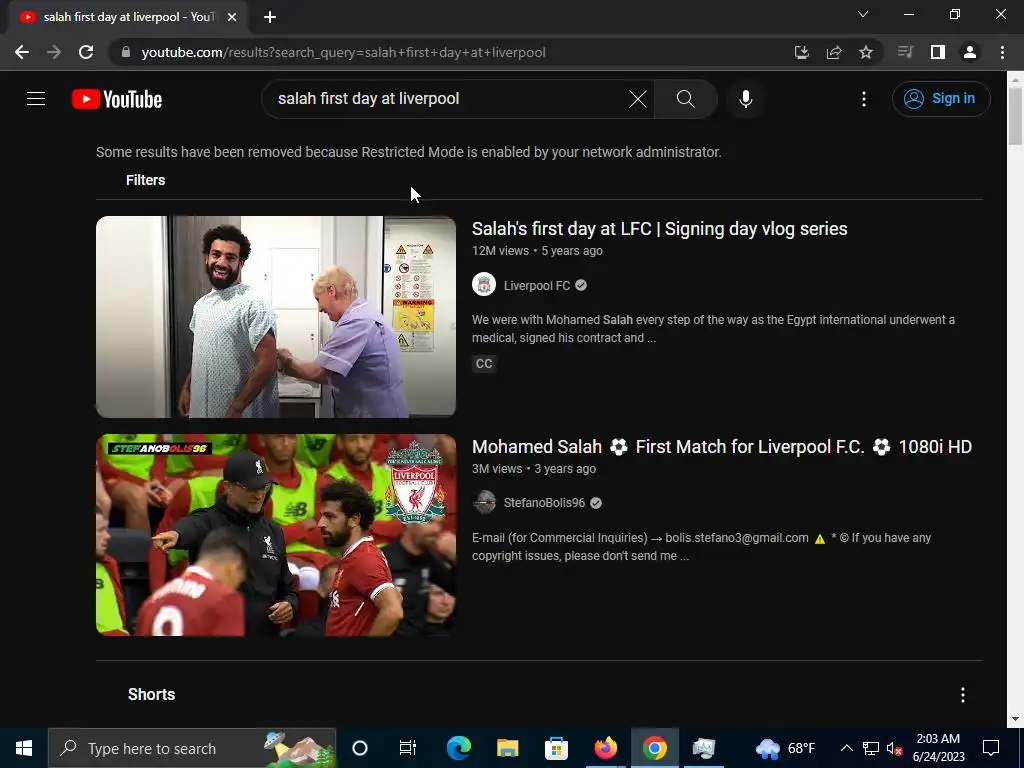
Task: Clear the search query with the X icon
Action: click(637, 99)
